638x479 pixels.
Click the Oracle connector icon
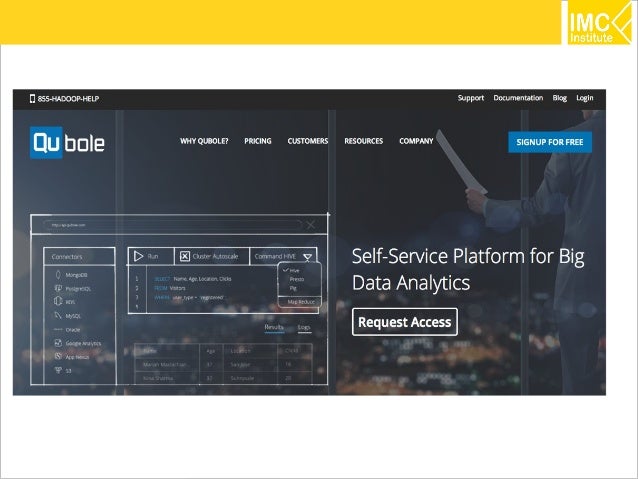pos(58,329)
